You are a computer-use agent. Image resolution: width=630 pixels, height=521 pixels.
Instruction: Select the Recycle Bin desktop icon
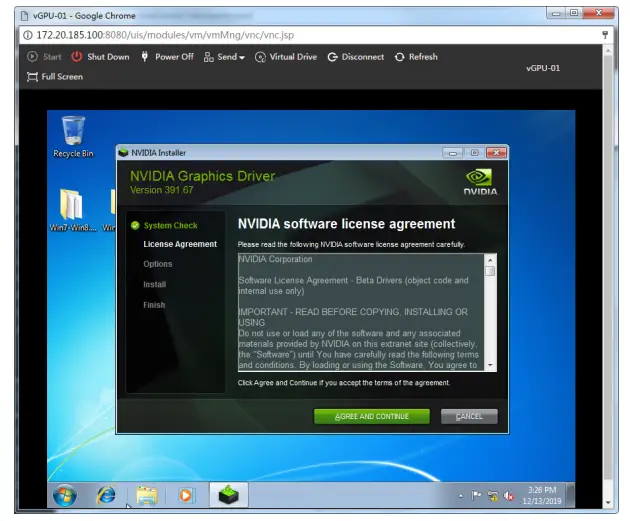pyautogui.click(x=73, y=137)
